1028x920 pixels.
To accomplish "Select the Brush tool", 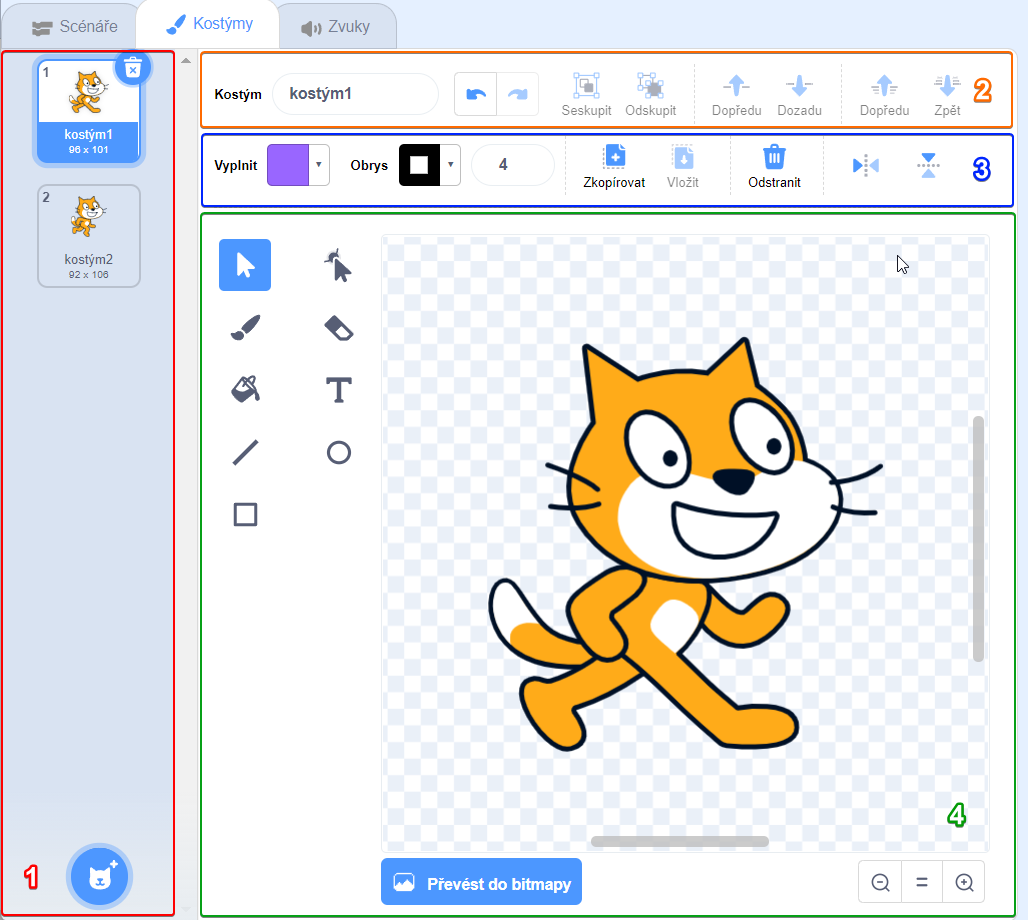I will (x=245, y=327).
